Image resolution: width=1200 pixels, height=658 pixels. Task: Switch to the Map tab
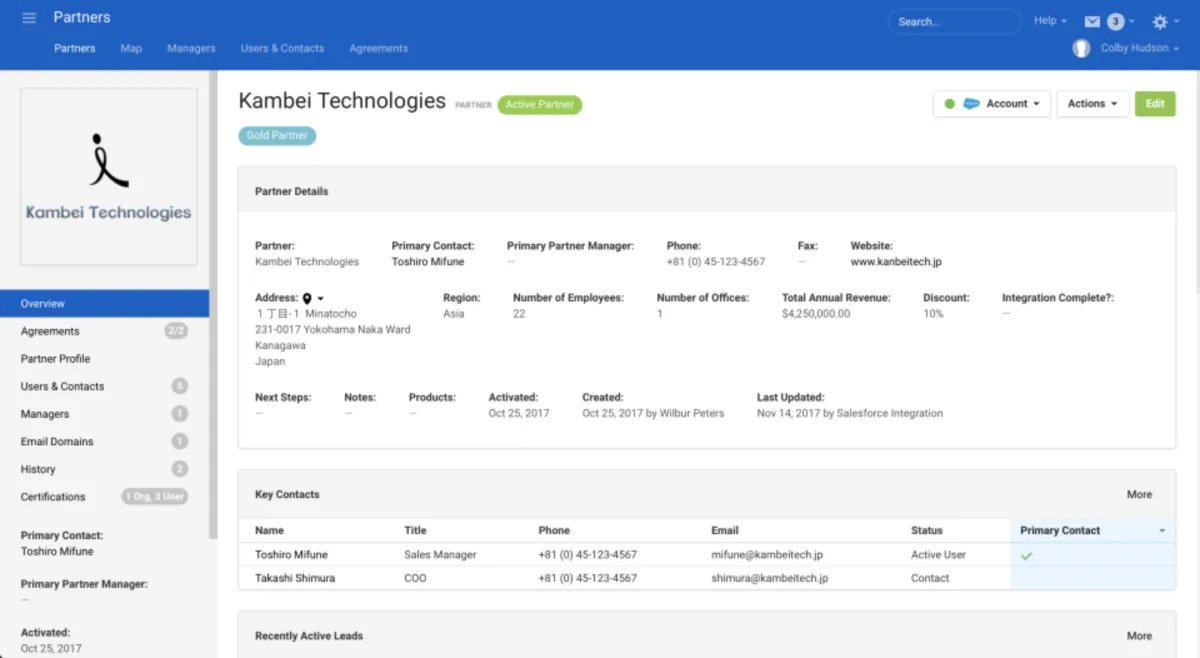coord(131,48)
